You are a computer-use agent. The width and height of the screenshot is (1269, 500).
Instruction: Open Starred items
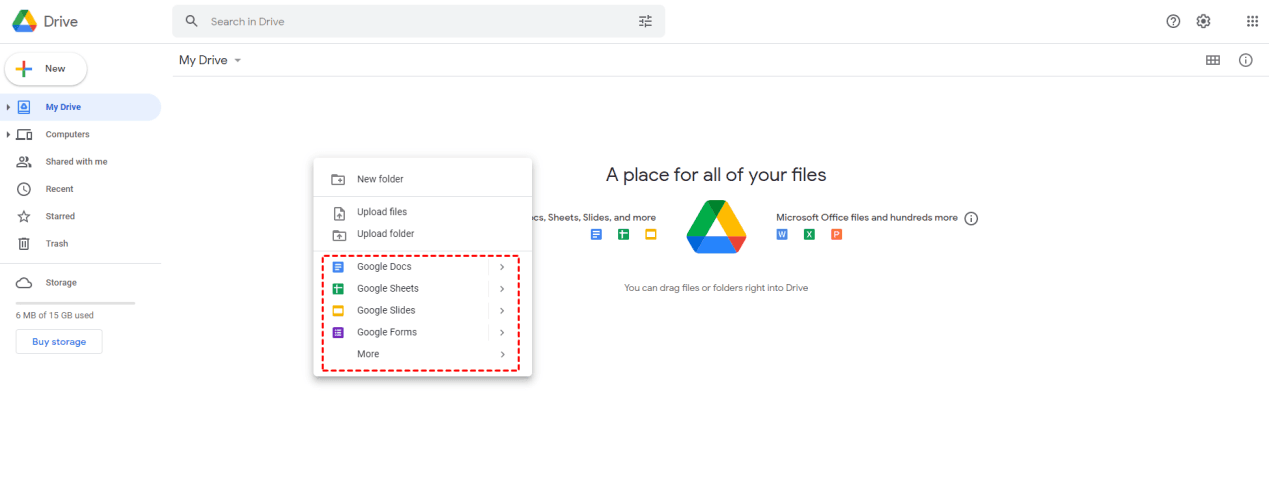[81, 216]
